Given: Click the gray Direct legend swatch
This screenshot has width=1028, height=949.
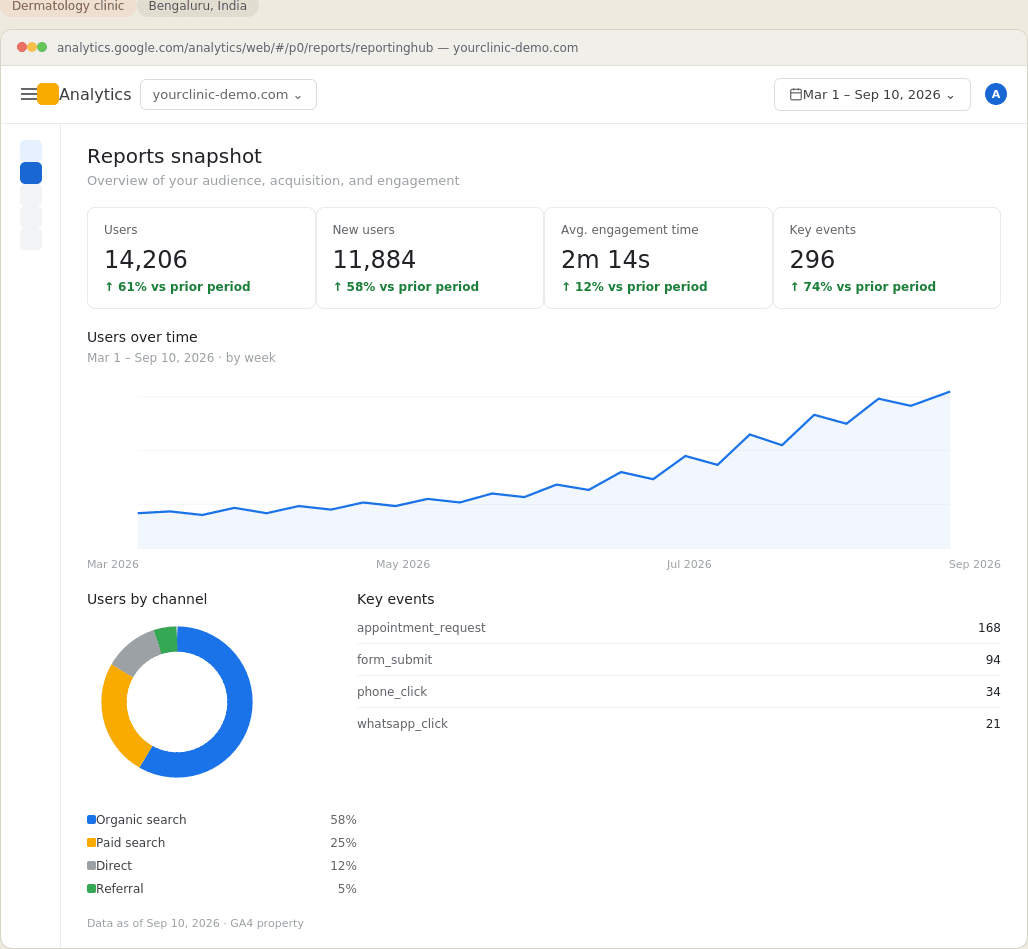Looking at the screenshot, I should click(x=91, y=866).
